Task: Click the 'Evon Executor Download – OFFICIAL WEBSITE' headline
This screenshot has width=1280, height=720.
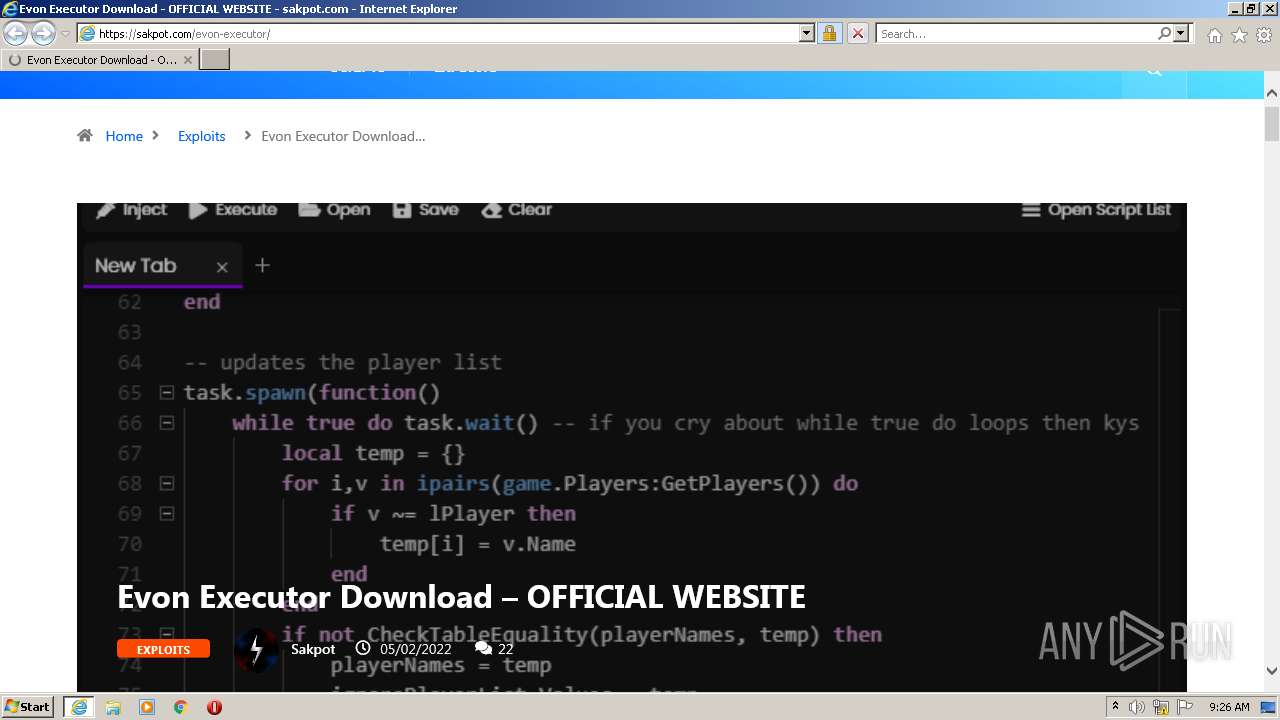Action: pos(461,597)
